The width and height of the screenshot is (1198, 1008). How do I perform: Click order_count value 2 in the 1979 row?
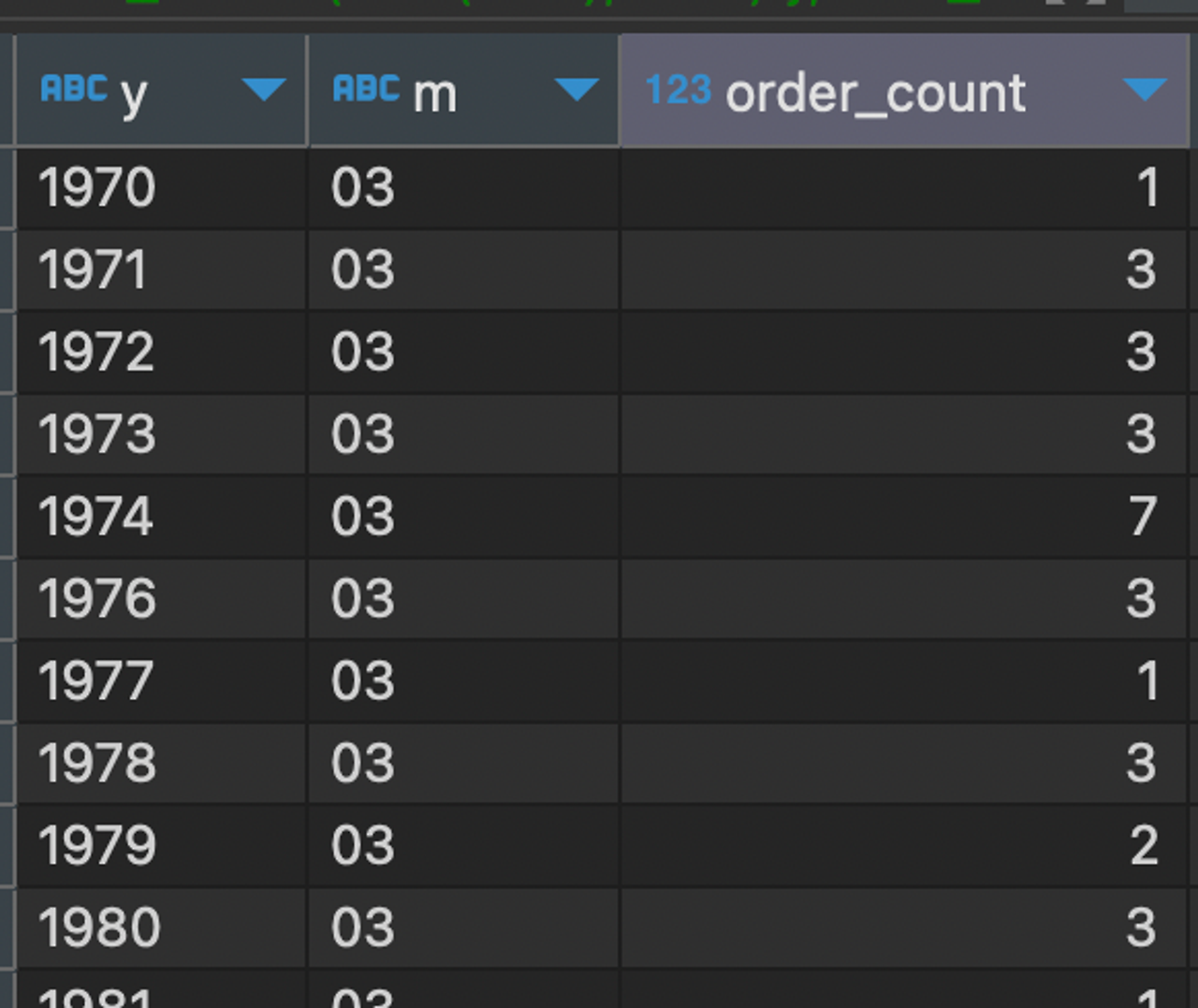[x=905, y=847]
